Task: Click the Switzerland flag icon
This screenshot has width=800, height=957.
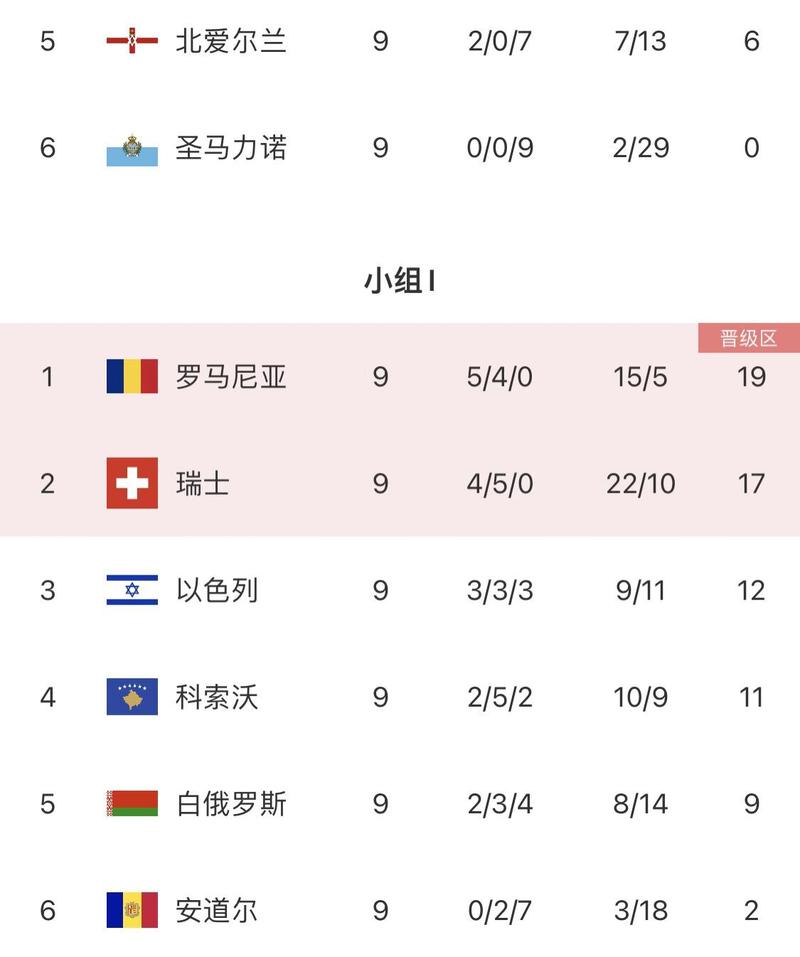Action: [132, 484]
